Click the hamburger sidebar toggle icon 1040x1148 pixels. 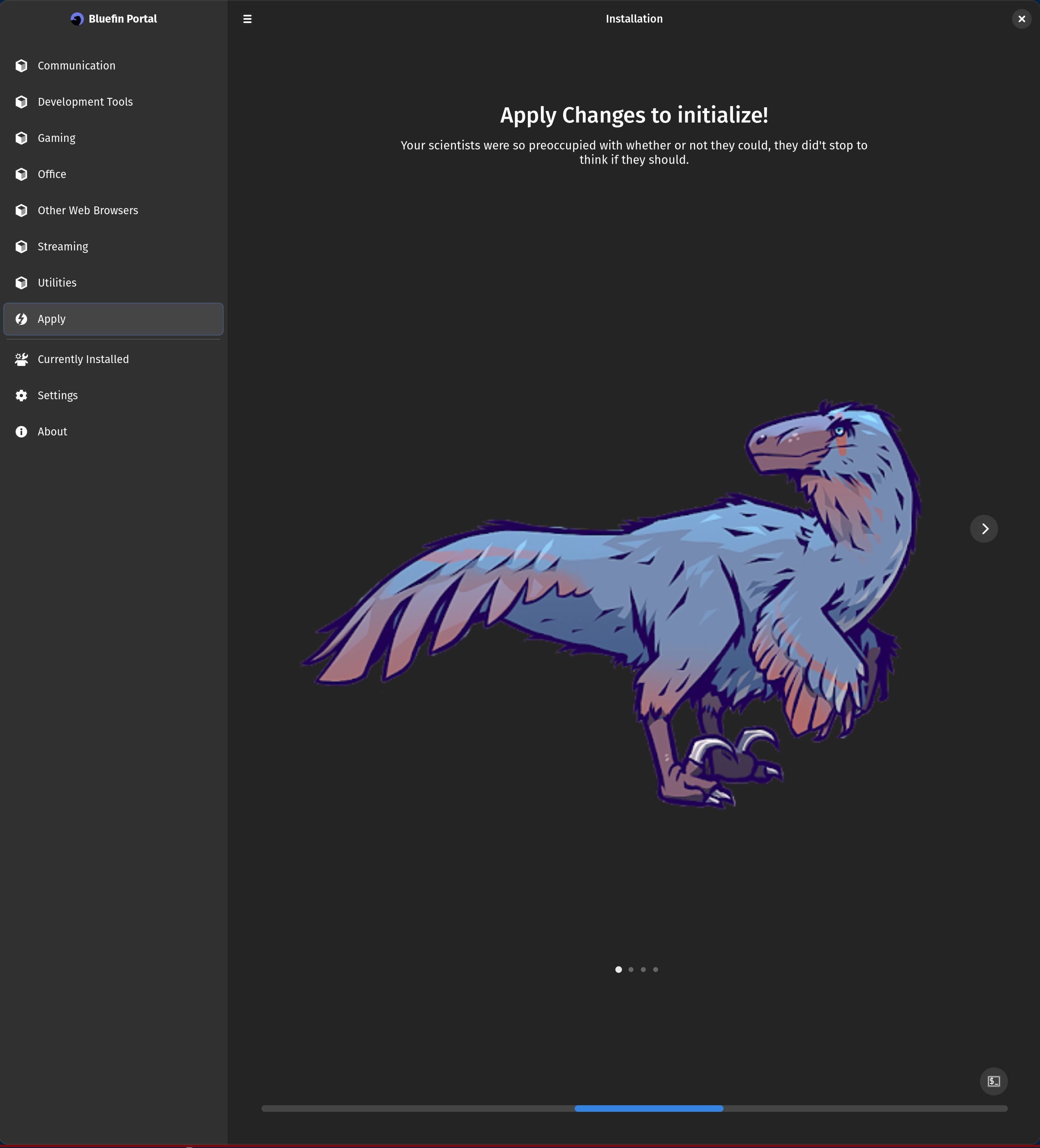click(247, 19)
